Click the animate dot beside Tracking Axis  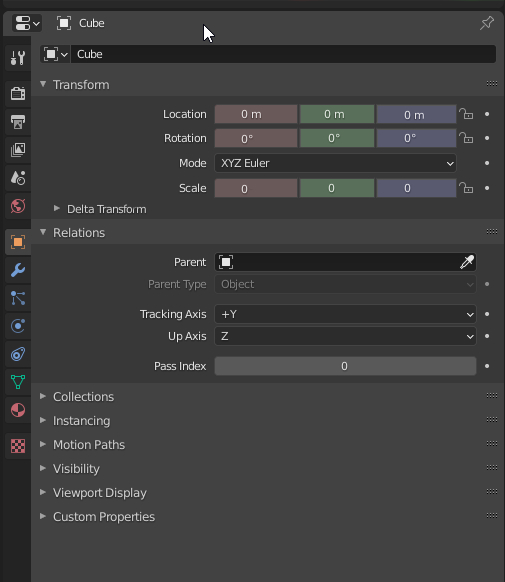click(x=487, y=314)
